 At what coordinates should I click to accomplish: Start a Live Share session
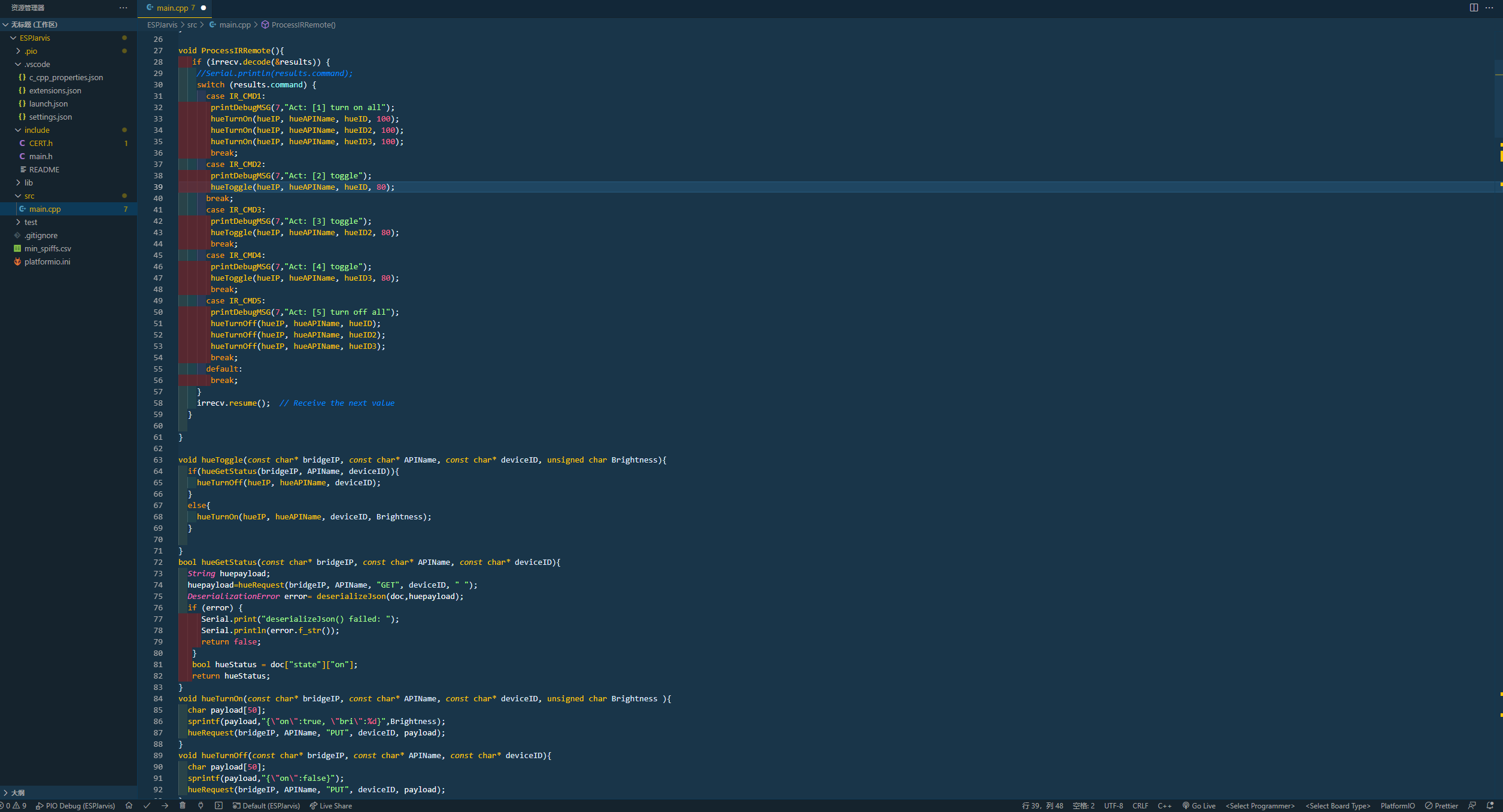(x=331, y=805)
